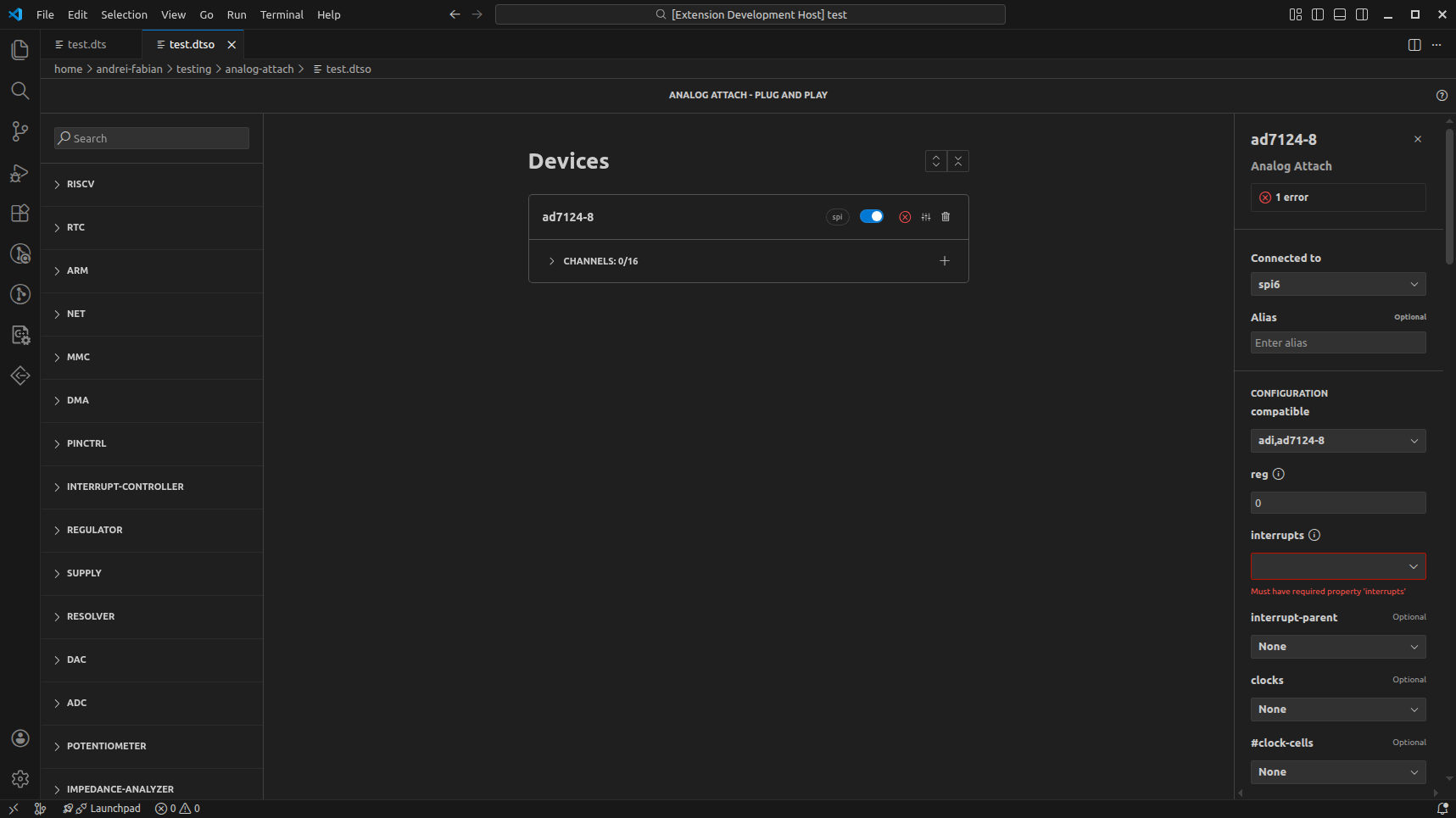This screenshot has height=818, width=1456.
Task: Open the device configuration sliders icon
Action: [x=925, y=217]
